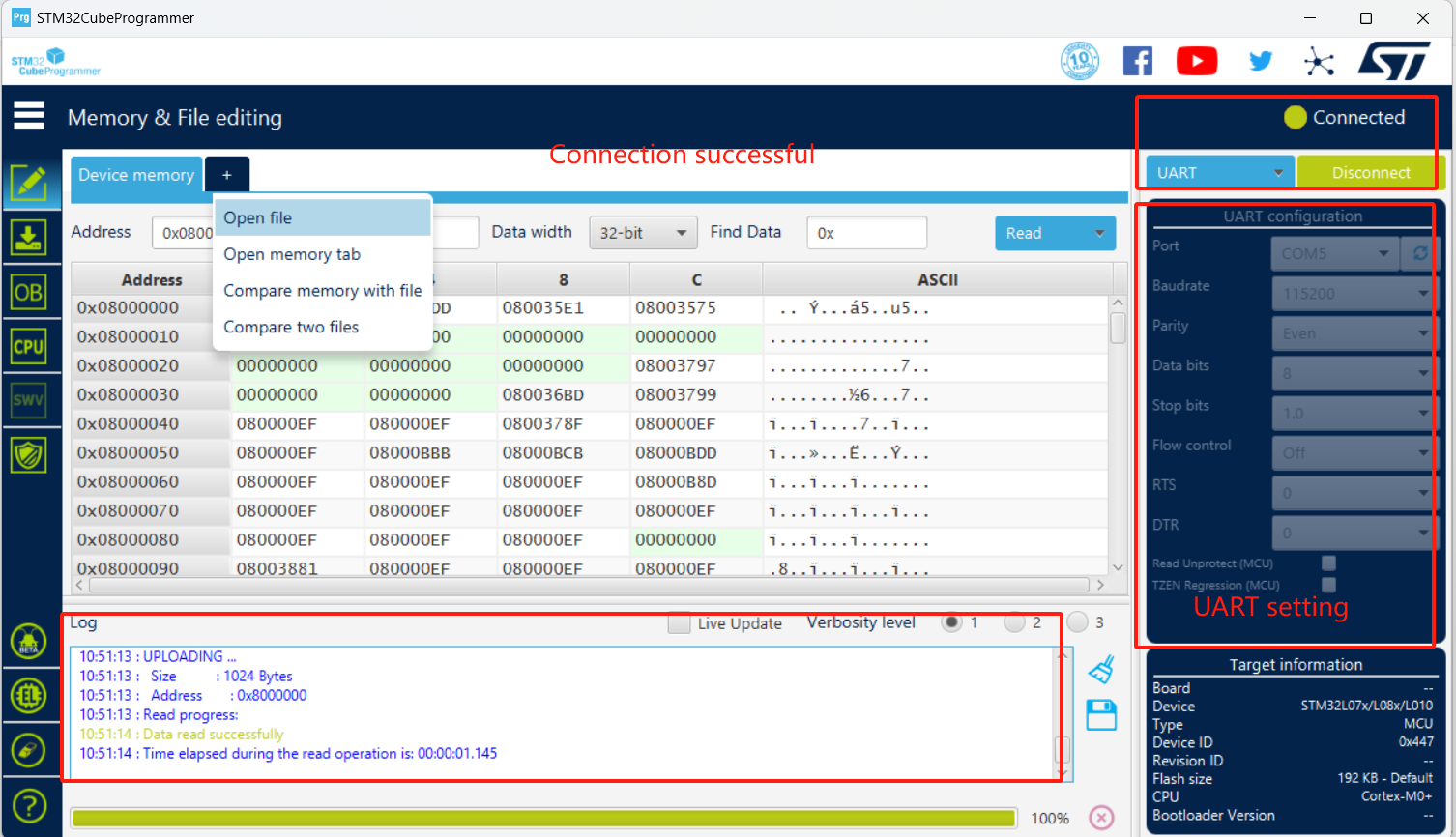Choose Open file from the menu
The width and height of the screenshot is (1456, 837).
323,217
